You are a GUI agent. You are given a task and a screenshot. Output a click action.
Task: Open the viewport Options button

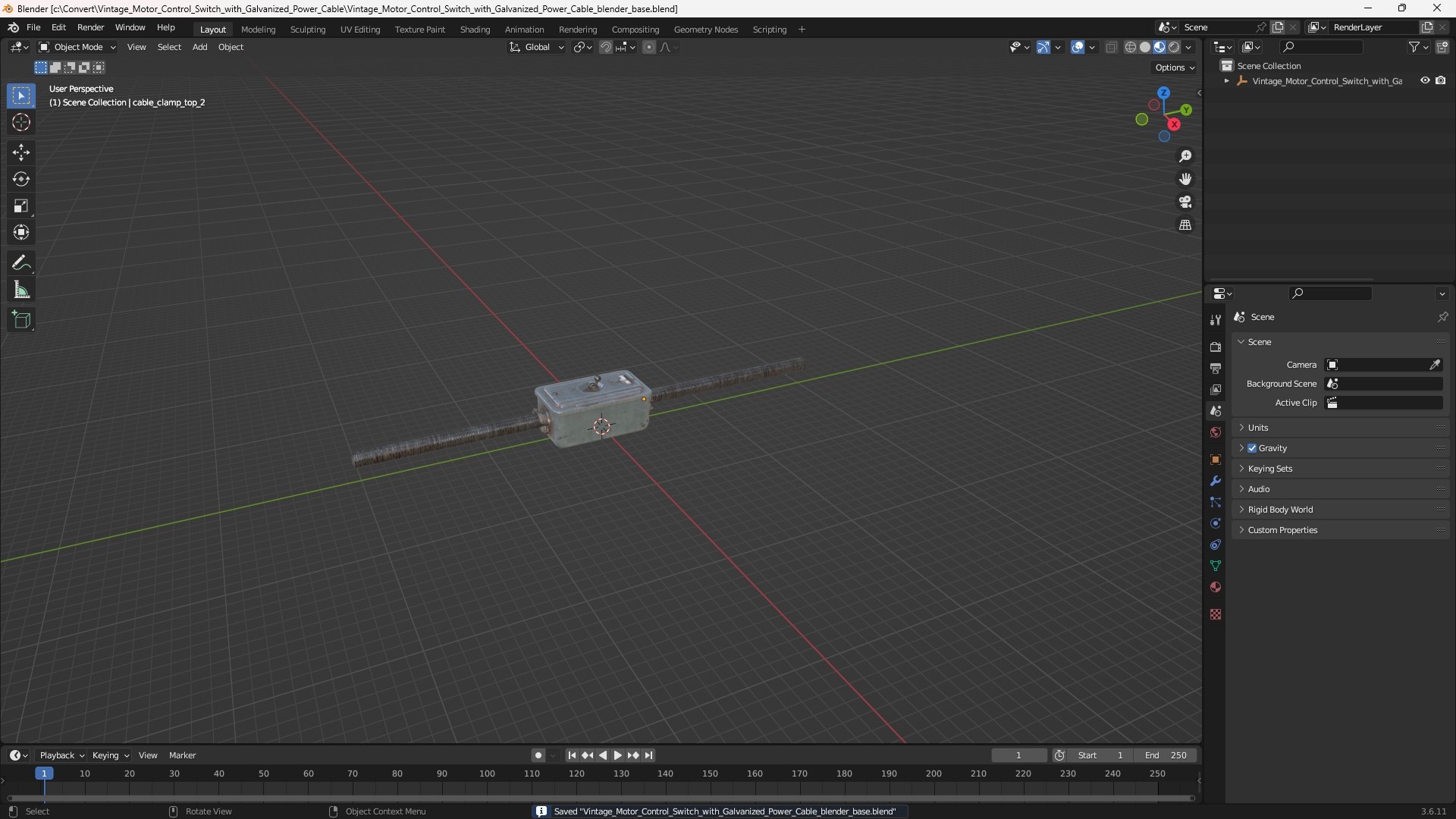(1174, 67)
